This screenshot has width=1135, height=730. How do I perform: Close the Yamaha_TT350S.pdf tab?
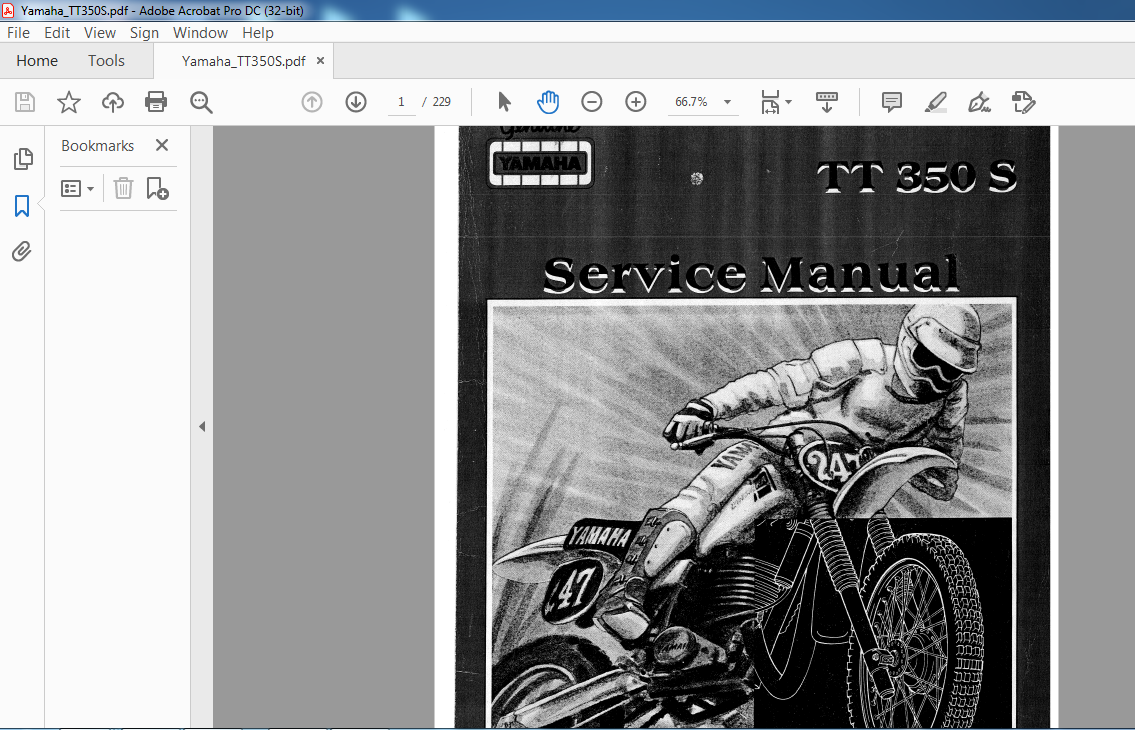[x=320, y=61]
